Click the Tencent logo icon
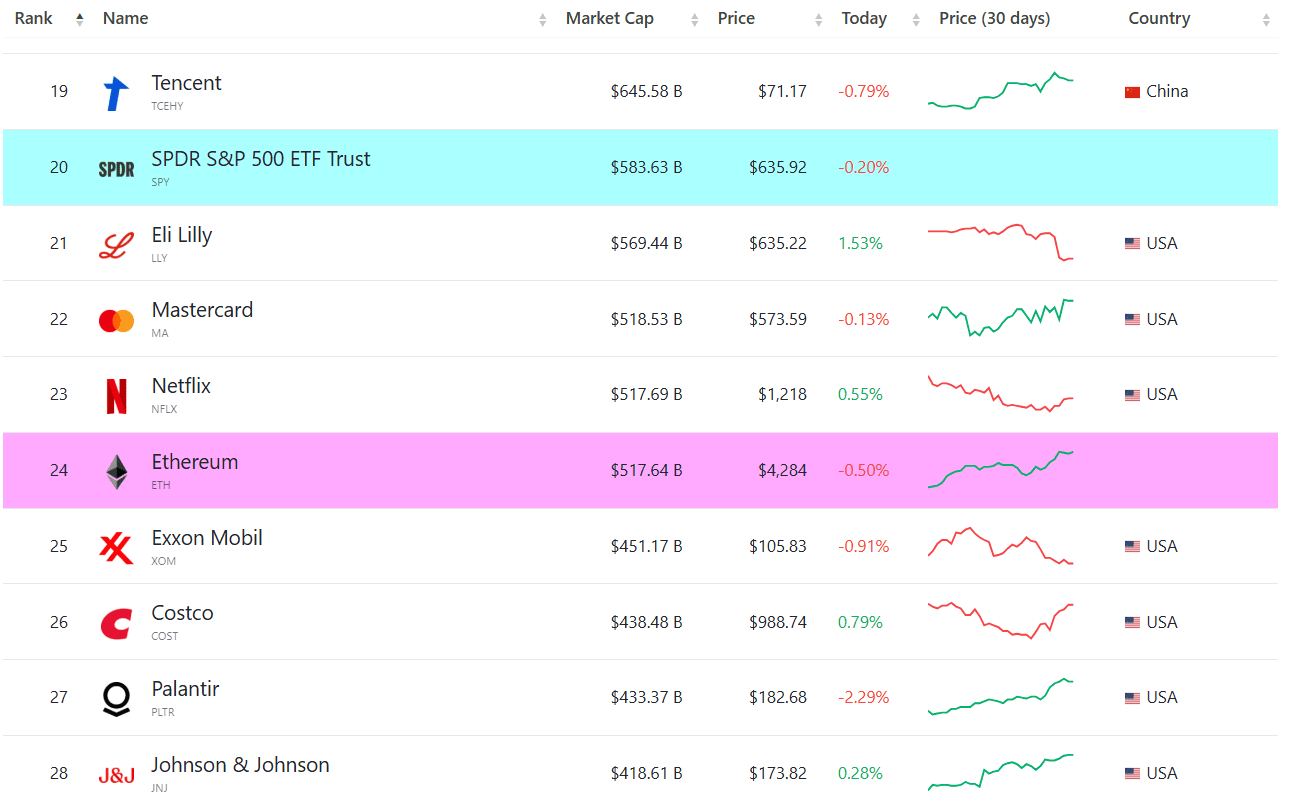The height and width of the screenshot is (801, 1290). [116, 93]
